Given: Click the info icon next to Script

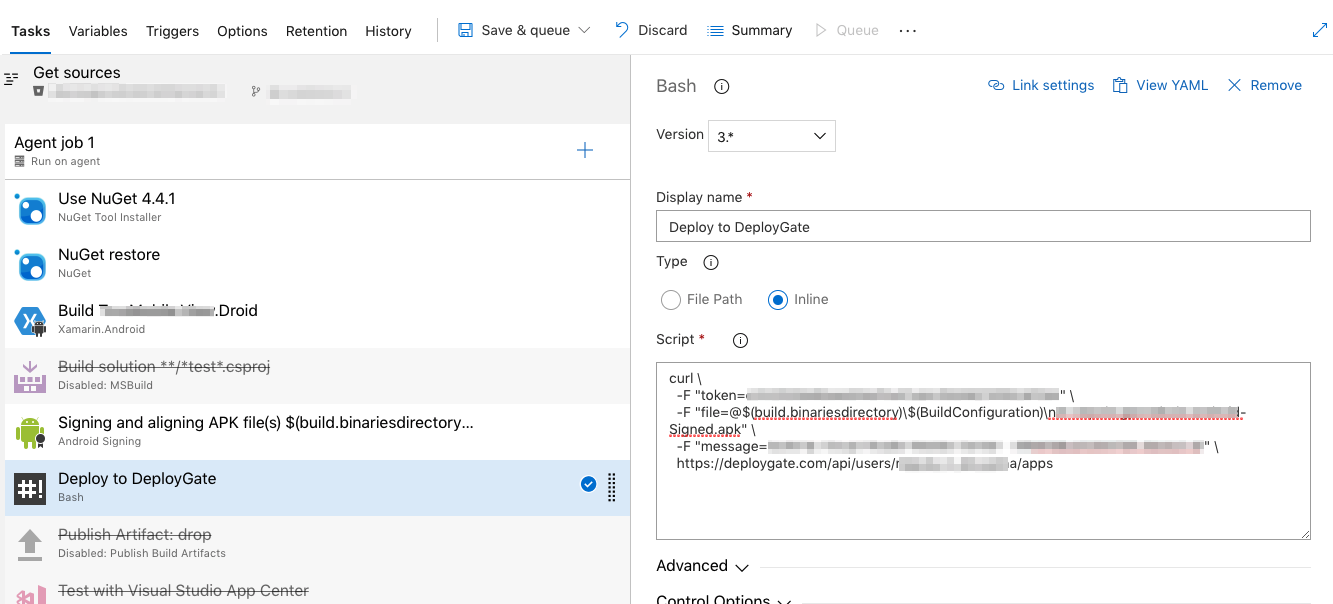Looking at the screenshot, I should tap(740, 341).
